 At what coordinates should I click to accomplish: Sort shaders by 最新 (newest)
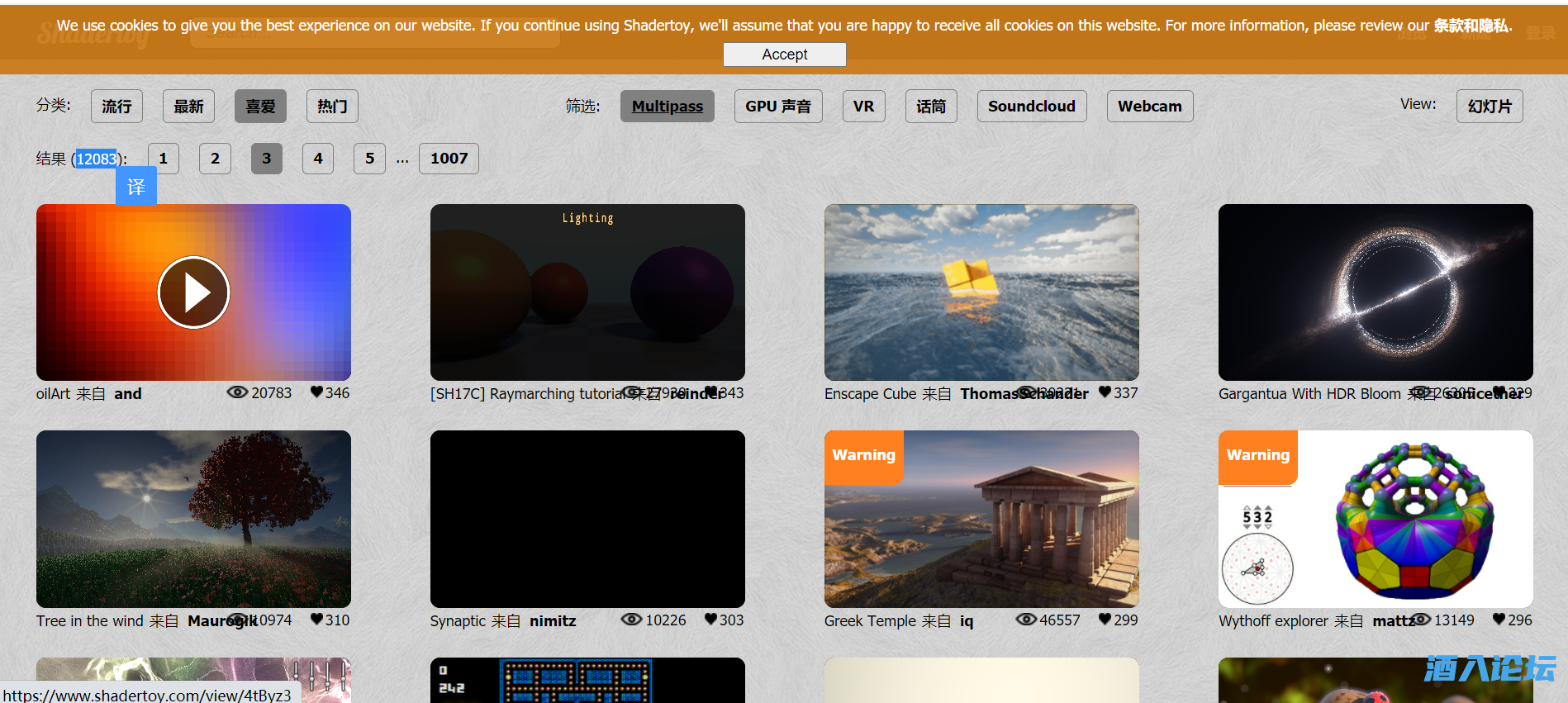pos(188,107)
